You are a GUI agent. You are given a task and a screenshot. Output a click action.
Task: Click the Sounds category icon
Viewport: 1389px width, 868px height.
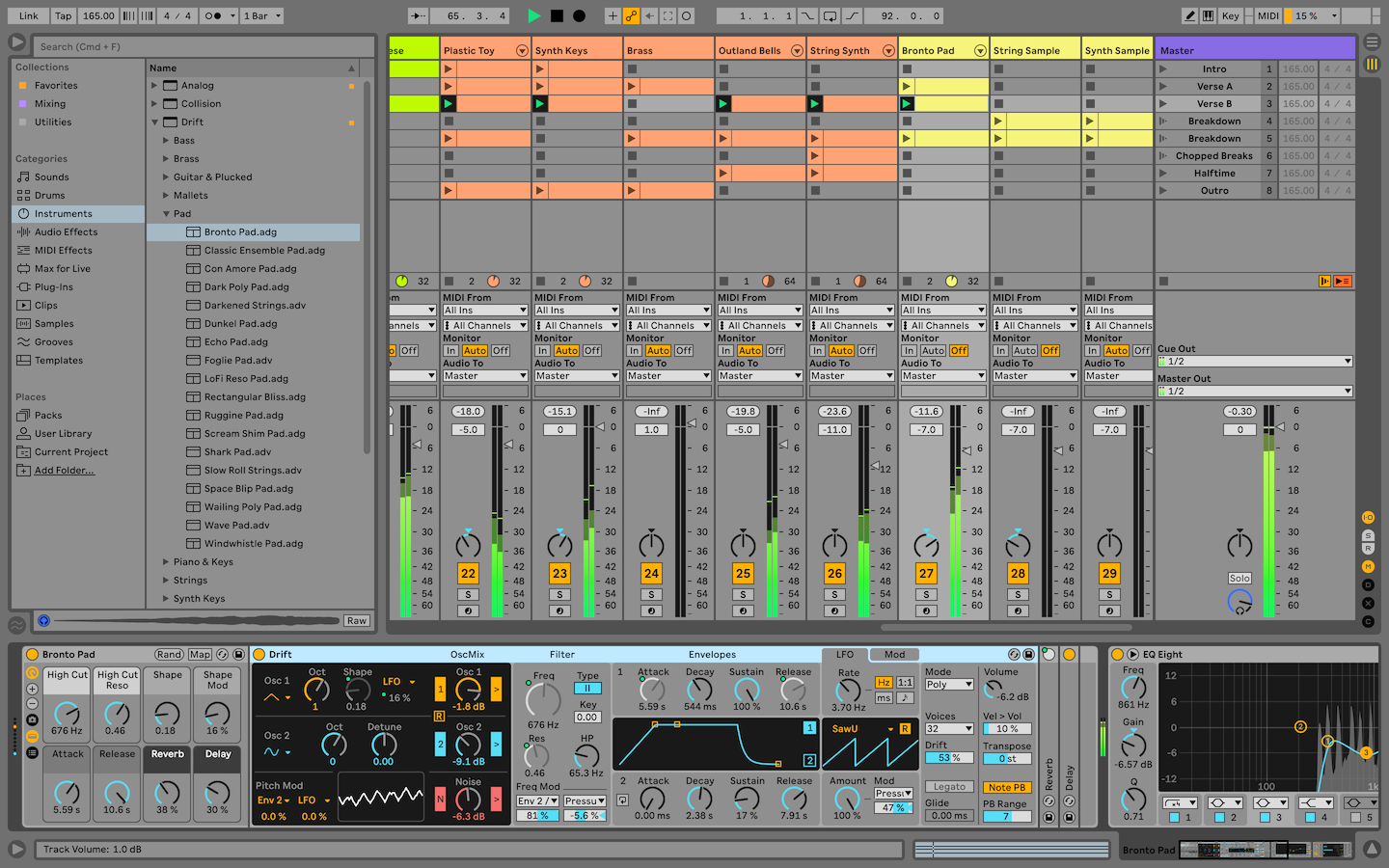click(x=24, y=176)
